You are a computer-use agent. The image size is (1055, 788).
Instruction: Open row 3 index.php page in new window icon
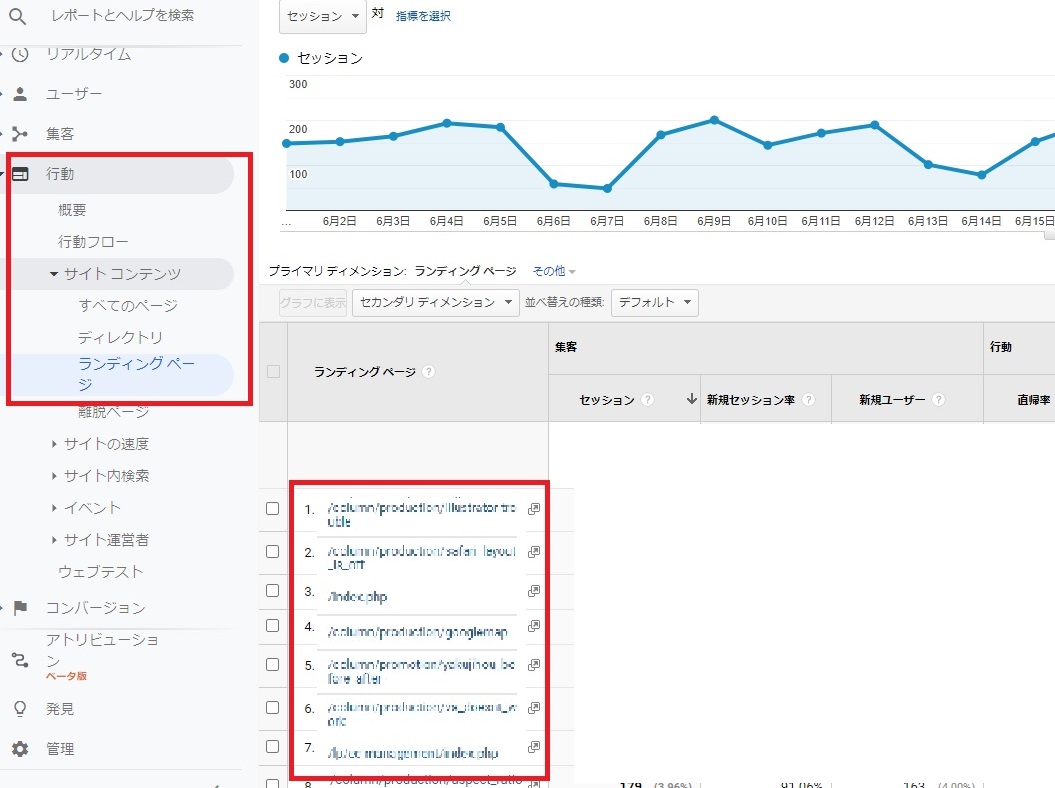[534, 591]
